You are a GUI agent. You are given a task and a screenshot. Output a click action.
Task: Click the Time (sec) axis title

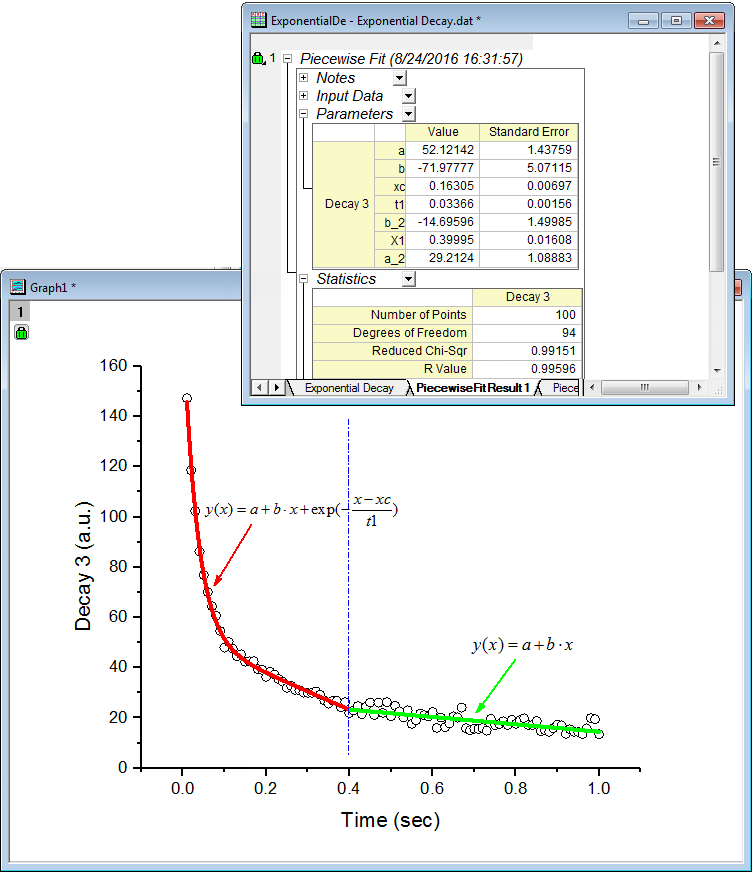[390, 821]
